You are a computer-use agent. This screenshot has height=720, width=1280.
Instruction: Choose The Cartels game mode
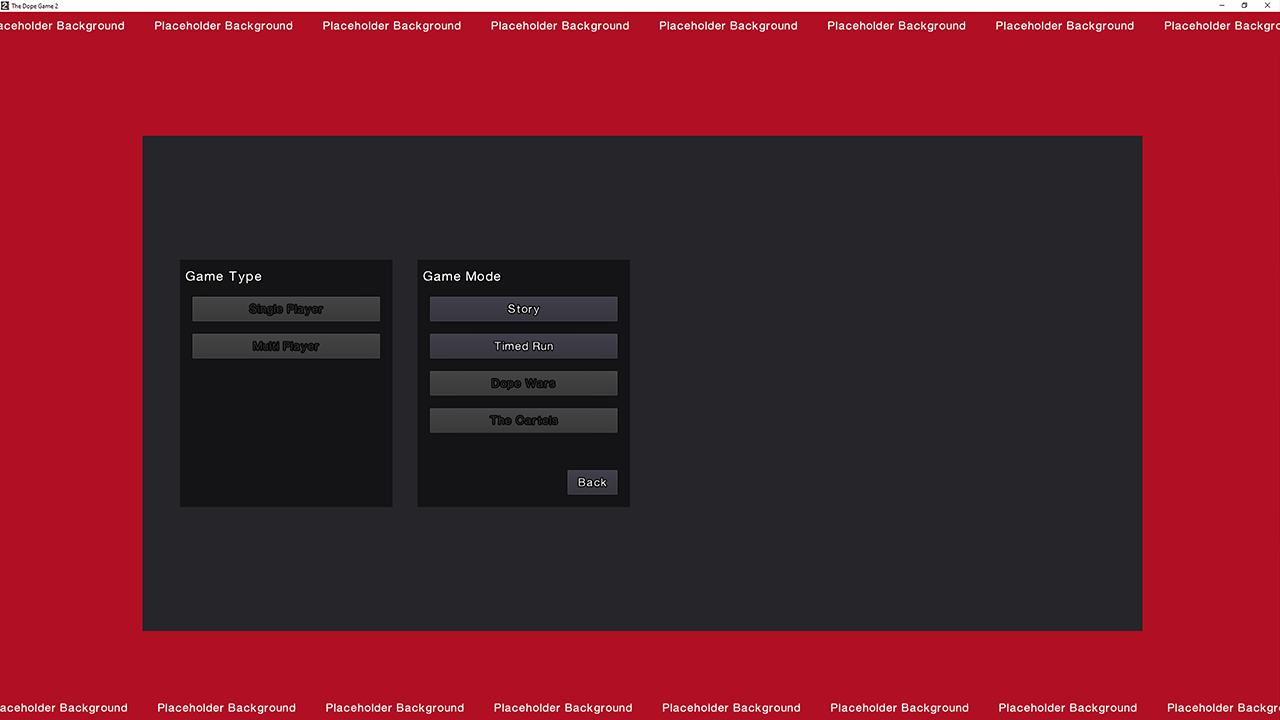[523, 420]
